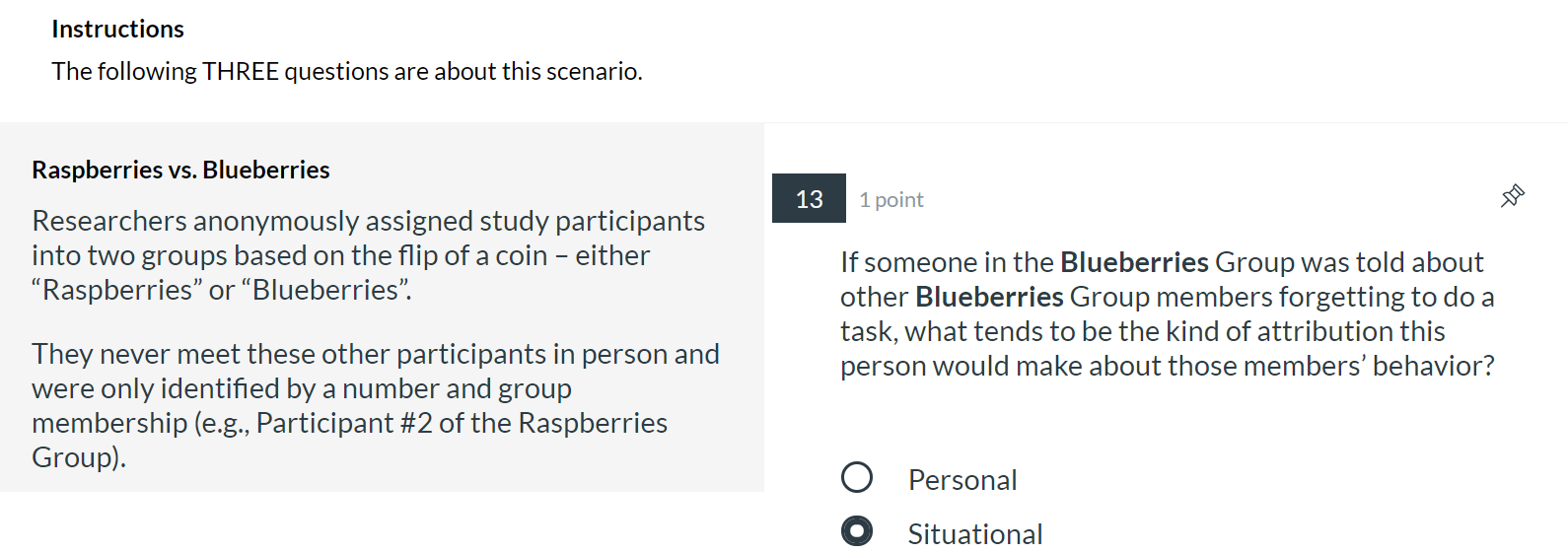The width and height of the screenshot is (1568, 553).
Task: Click the "following THREE questions" instruction sentence
Action: pyautogui.click(x=347, y=72)
